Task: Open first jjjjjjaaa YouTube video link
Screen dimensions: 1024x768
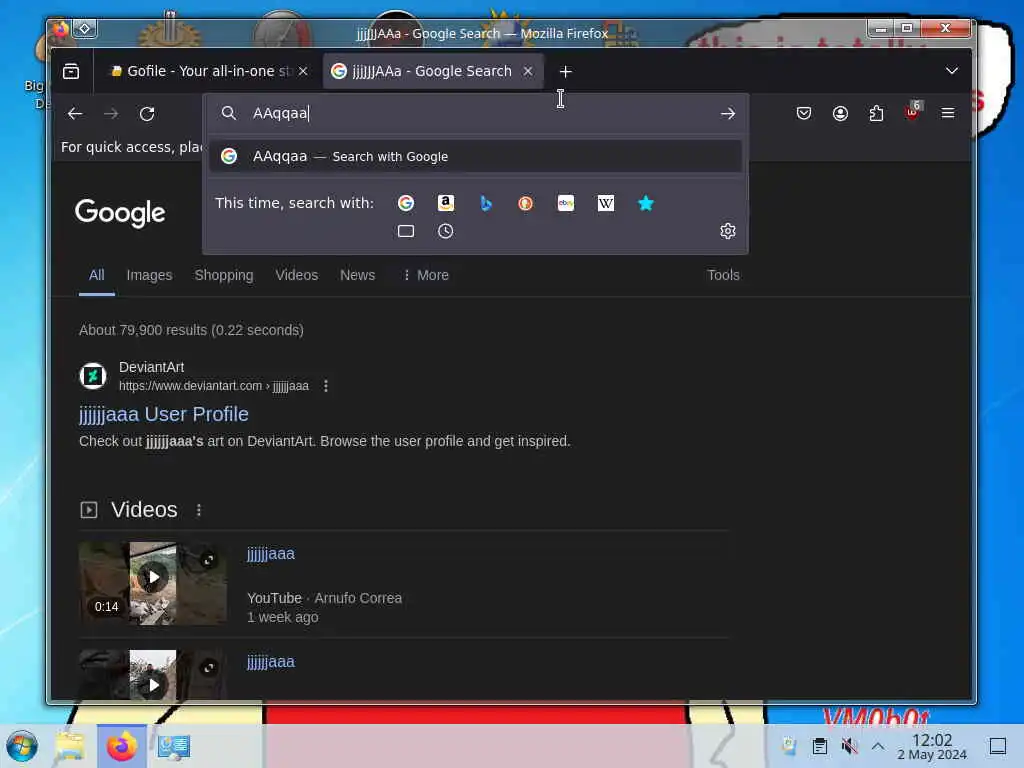Action: tap(270, 554)
